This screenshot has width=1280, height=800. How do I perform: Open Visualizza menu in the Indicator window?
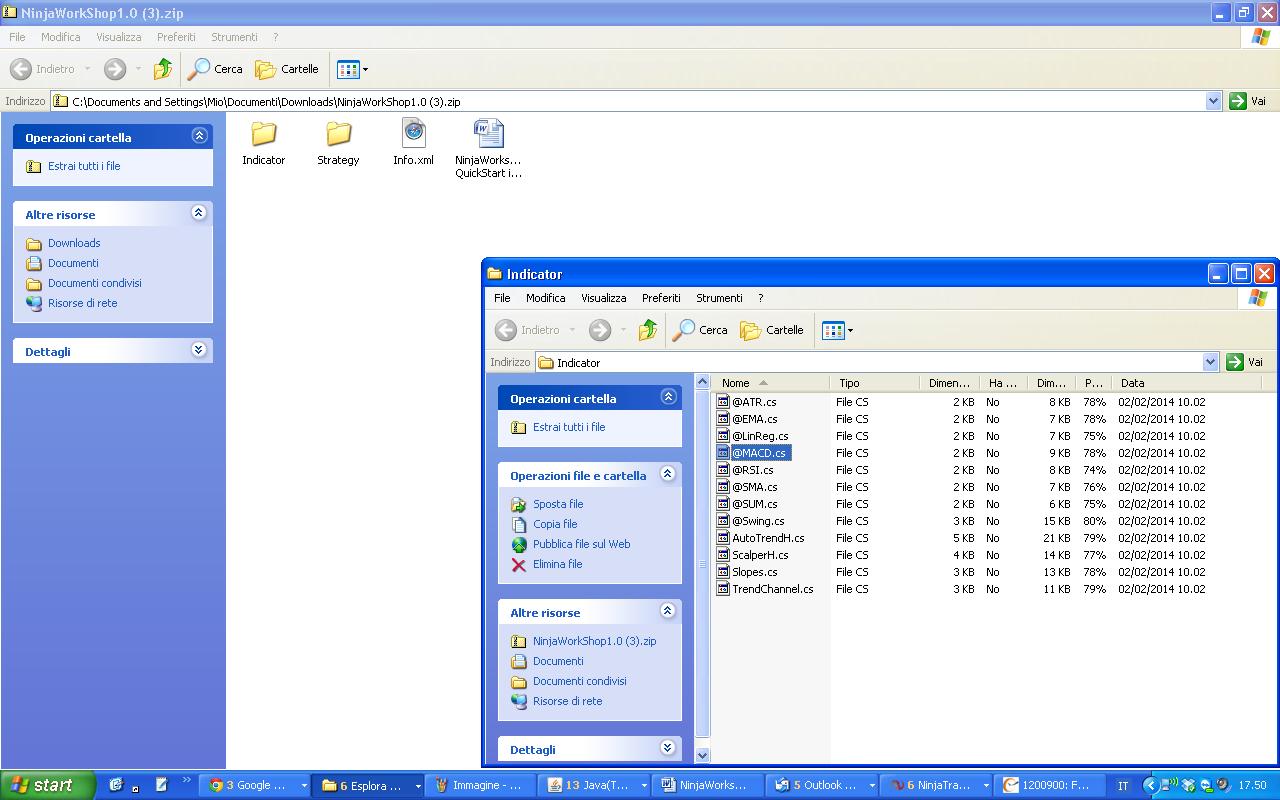point(604,298)
